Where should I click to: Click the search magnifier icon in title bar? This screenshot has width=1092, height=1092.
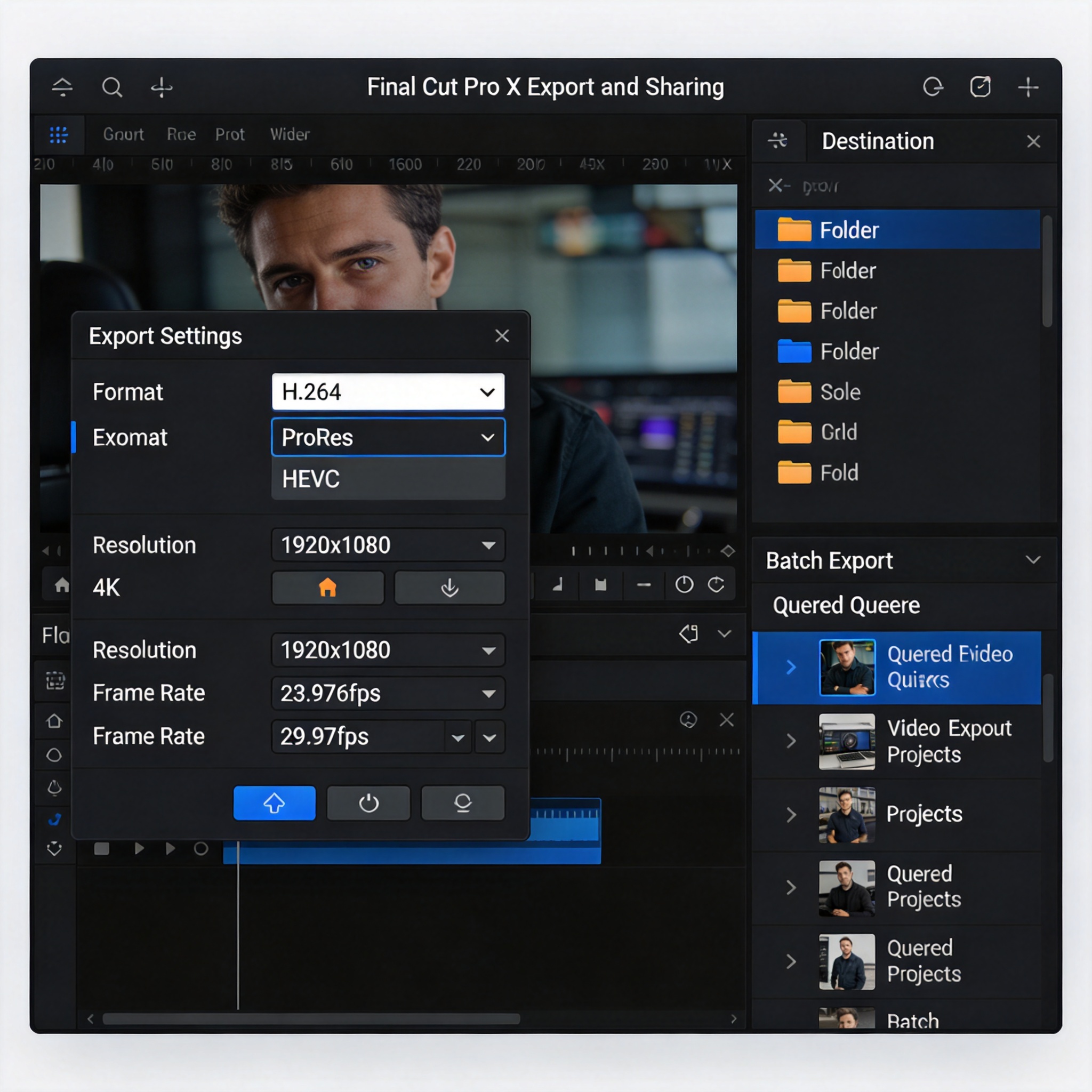click(111, 87)
